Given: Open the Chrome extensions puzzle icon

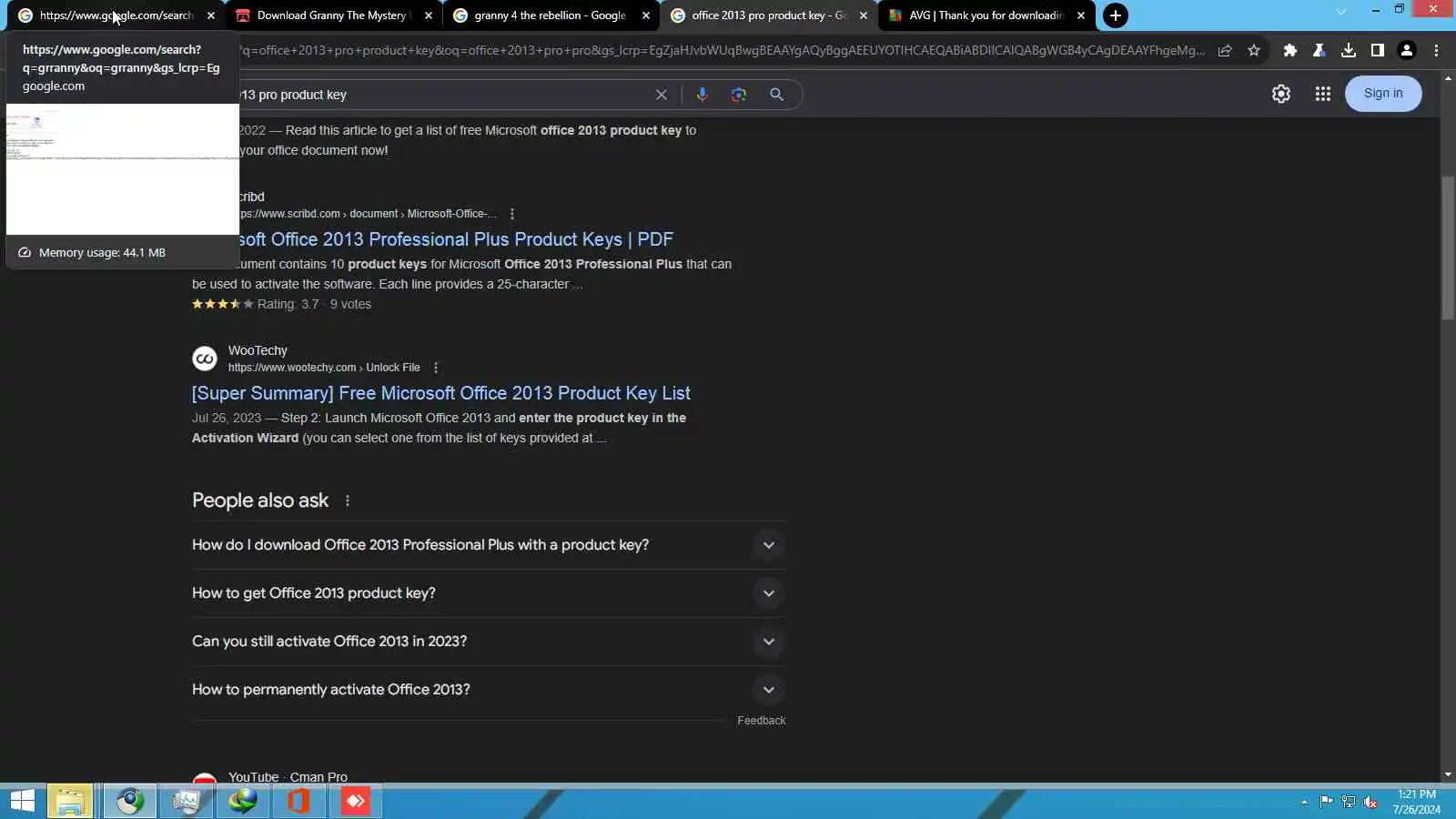Looking at the screenshot, I should pyautogui.click(x=1289, y=51).
